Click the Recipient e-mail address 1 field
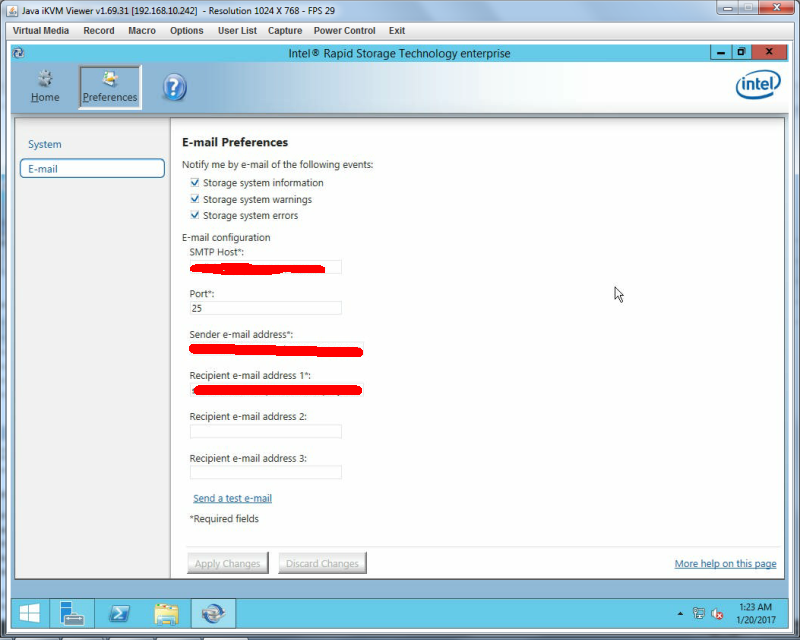Viewport: 800px width, 640px height. (276, 390)
